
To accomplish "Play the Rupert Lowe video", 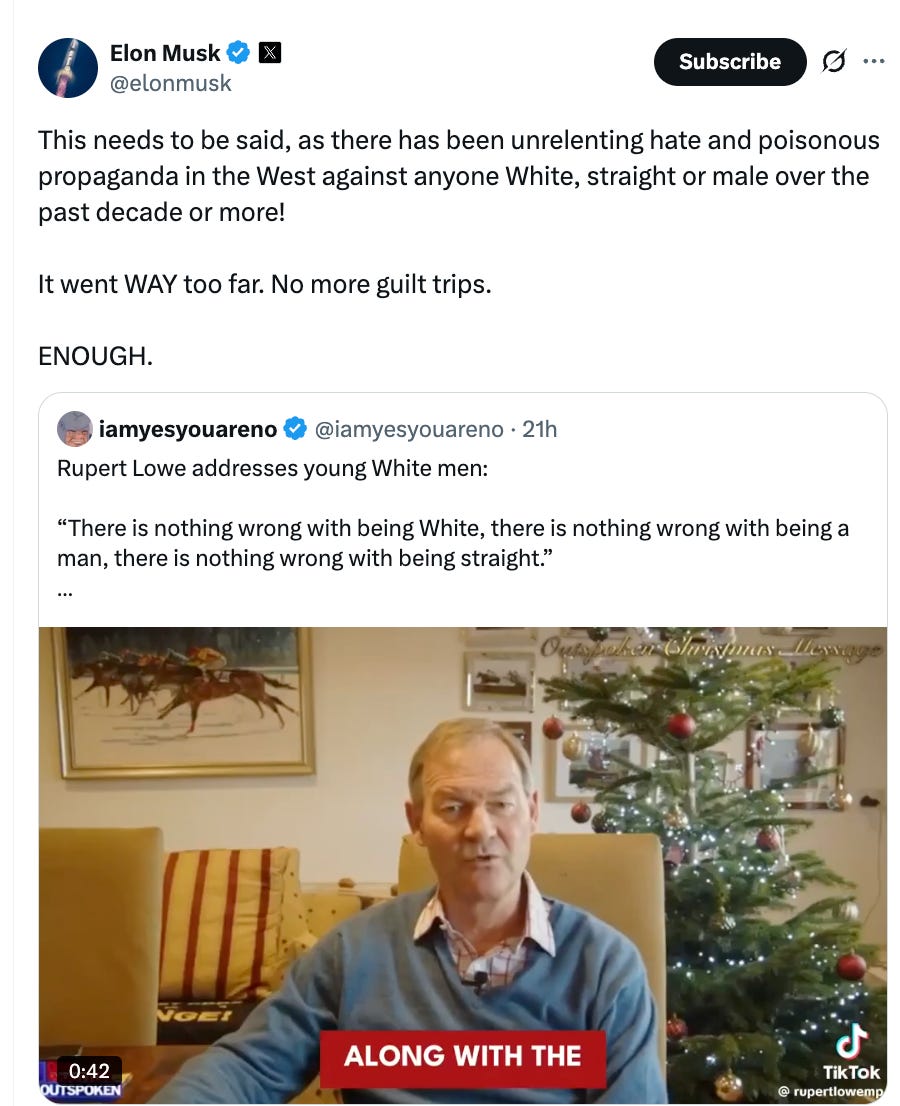I will coord(463,863).
